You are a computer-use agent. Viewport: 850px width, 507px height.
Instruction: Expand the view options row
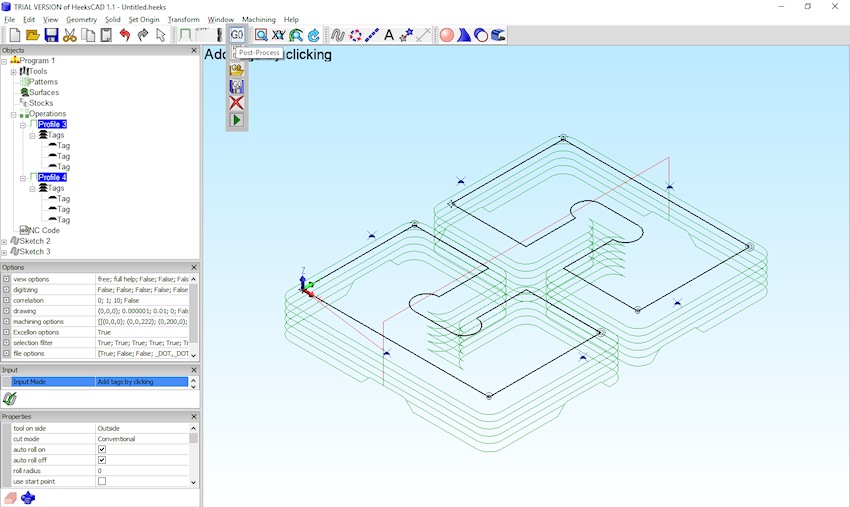click(x=7, y=279)
